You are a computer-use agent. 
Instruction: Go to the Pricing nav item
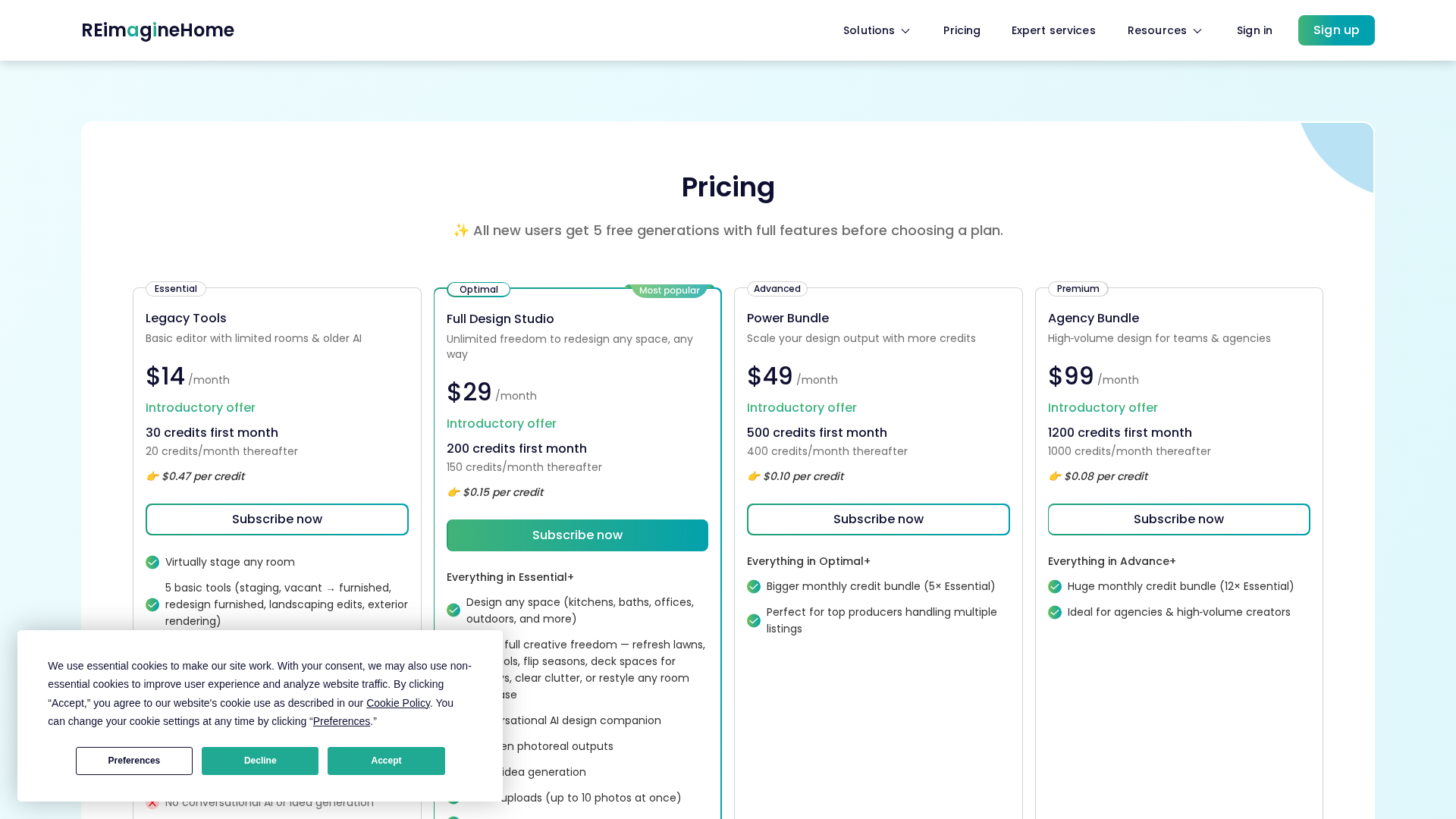962,30
